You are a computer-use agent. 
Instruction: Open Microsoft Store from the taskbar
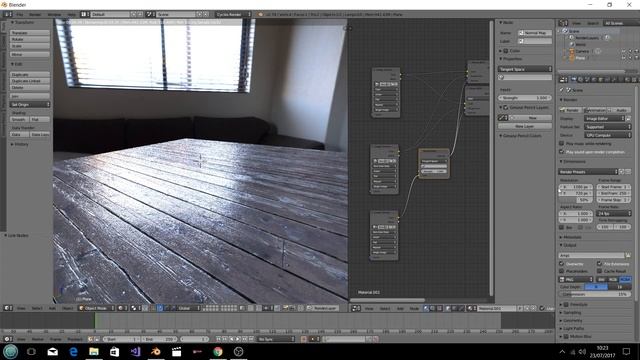tap(114, 351)
